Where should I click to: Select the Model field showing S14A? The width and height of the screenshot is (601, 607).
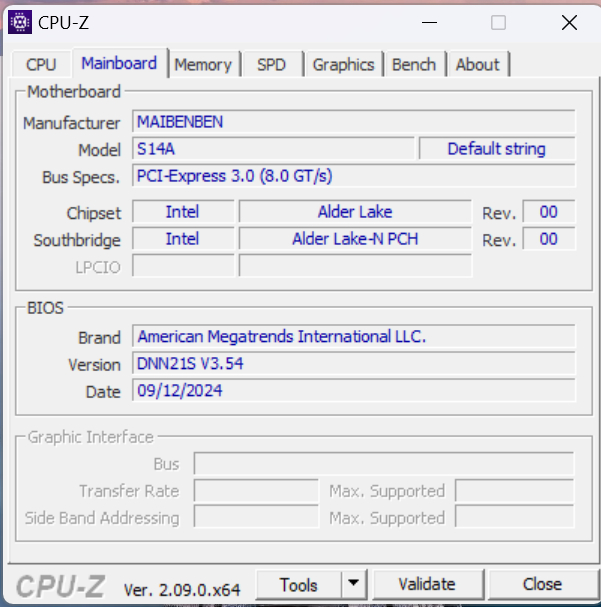coord(273,149)
